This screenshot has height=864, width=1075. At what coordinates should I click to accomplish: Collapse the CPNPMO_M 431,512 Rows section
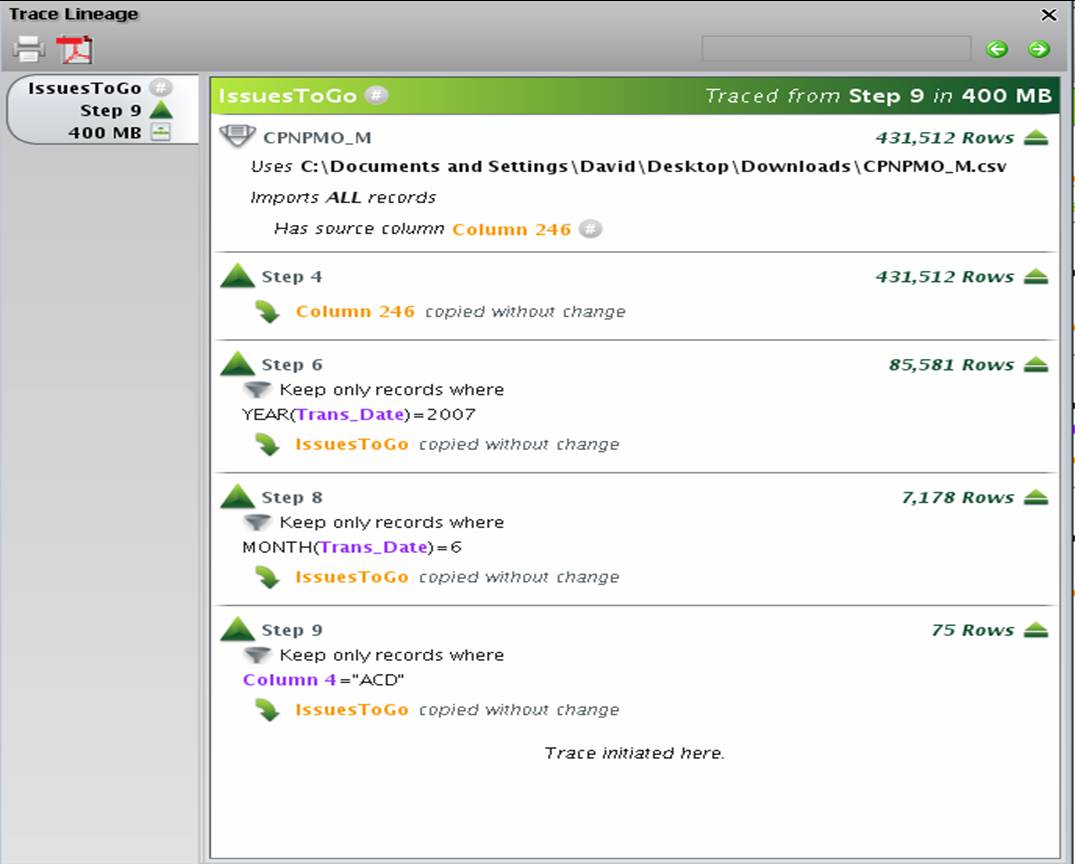tap(1036, 138)
